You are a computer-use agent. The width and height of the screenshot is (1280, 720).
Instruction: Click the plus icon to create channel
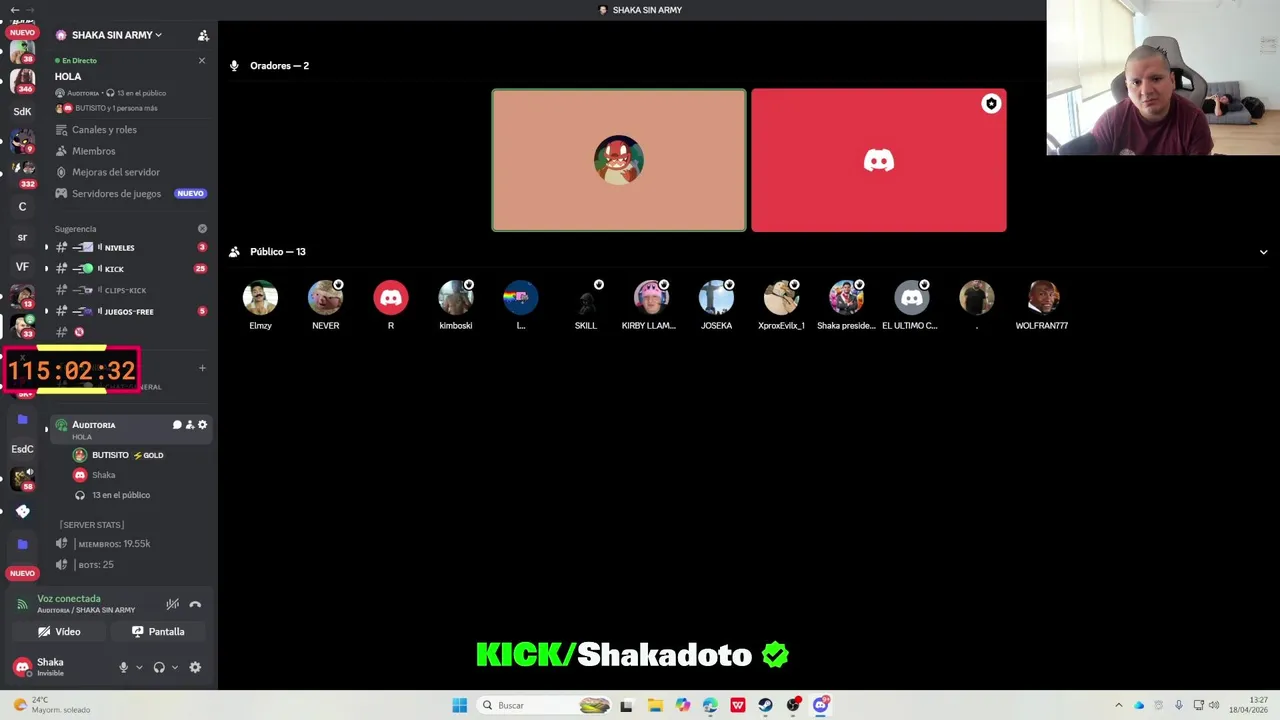[x=202, y=368]
